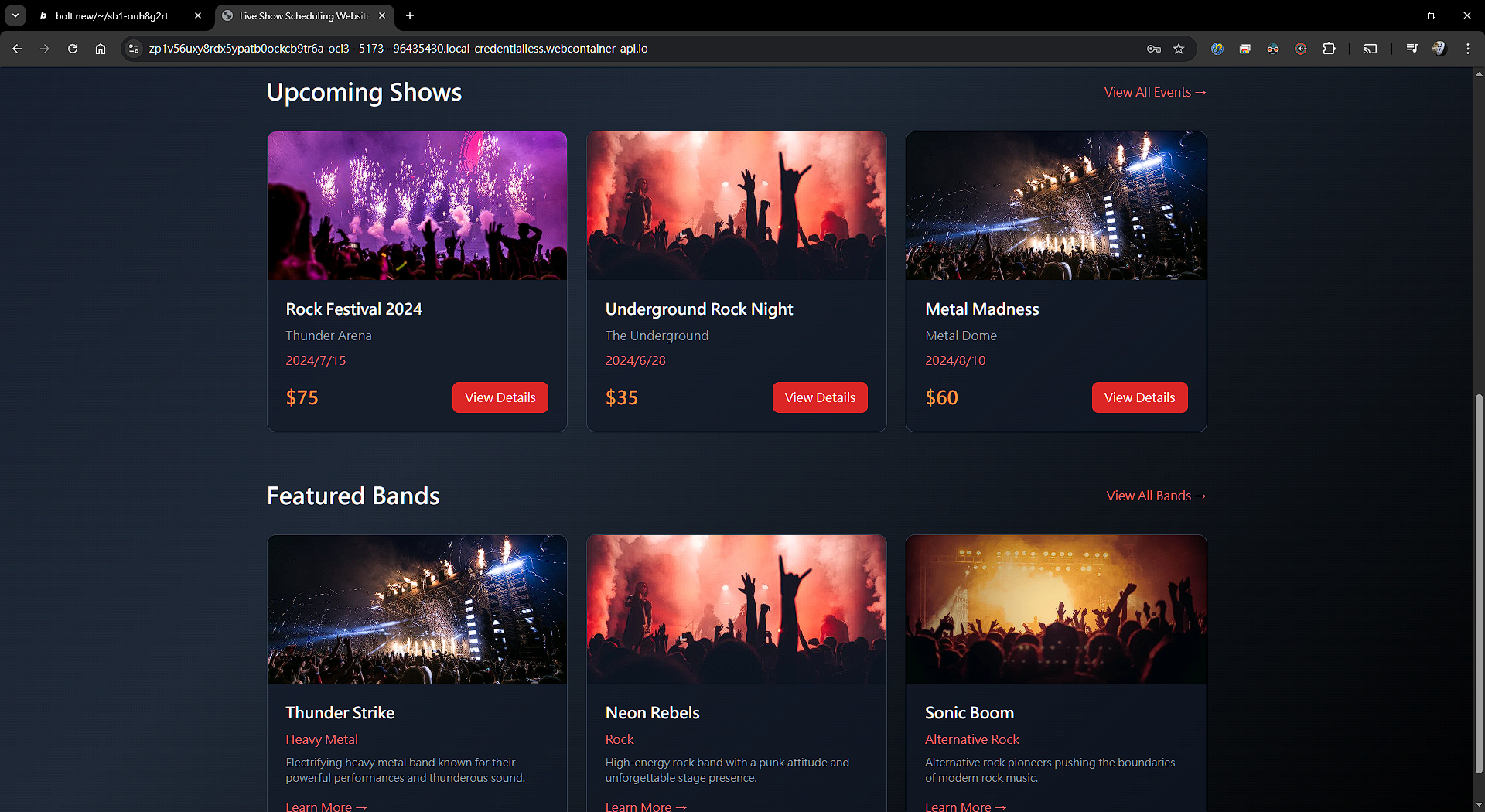Click the Upcoming Shows heading
Screen dimensions: 1485x812
click(364, 92)
